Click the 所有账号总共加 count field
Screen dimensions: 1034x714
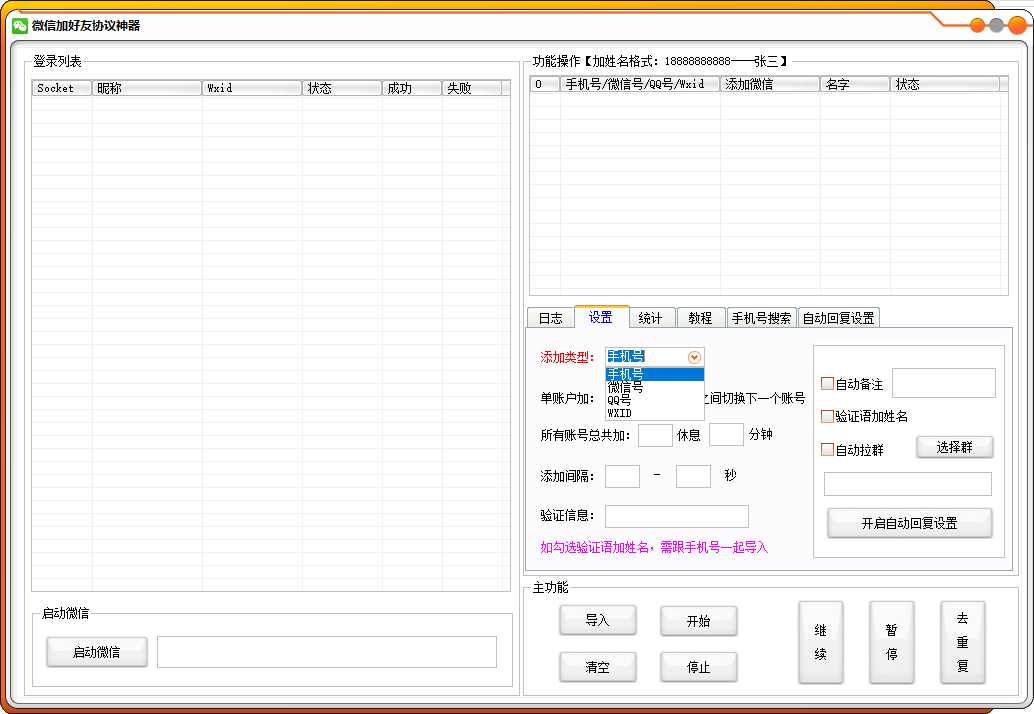coord(655,435)
